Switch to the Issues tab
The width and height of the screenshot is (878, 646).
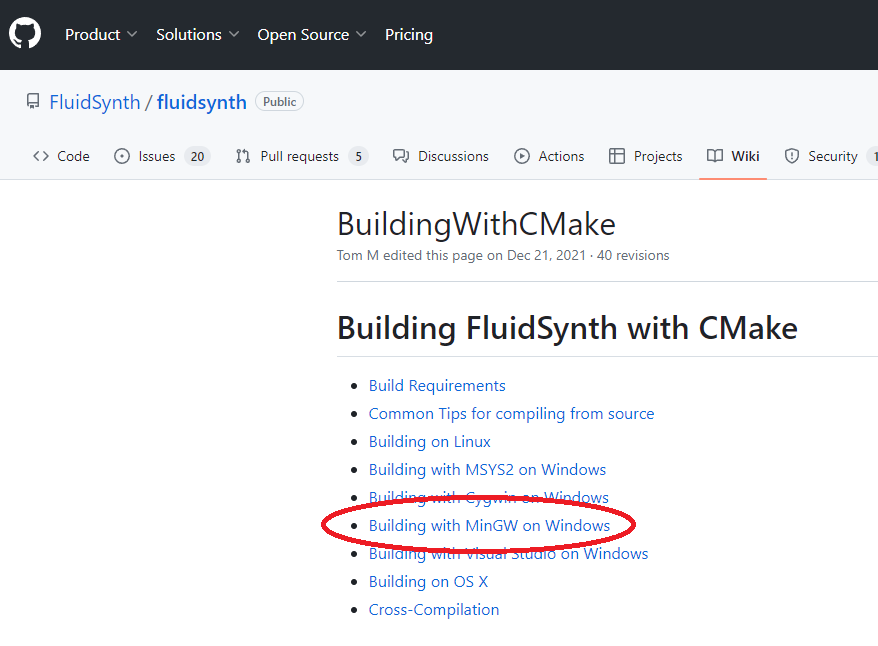(162, 156)
